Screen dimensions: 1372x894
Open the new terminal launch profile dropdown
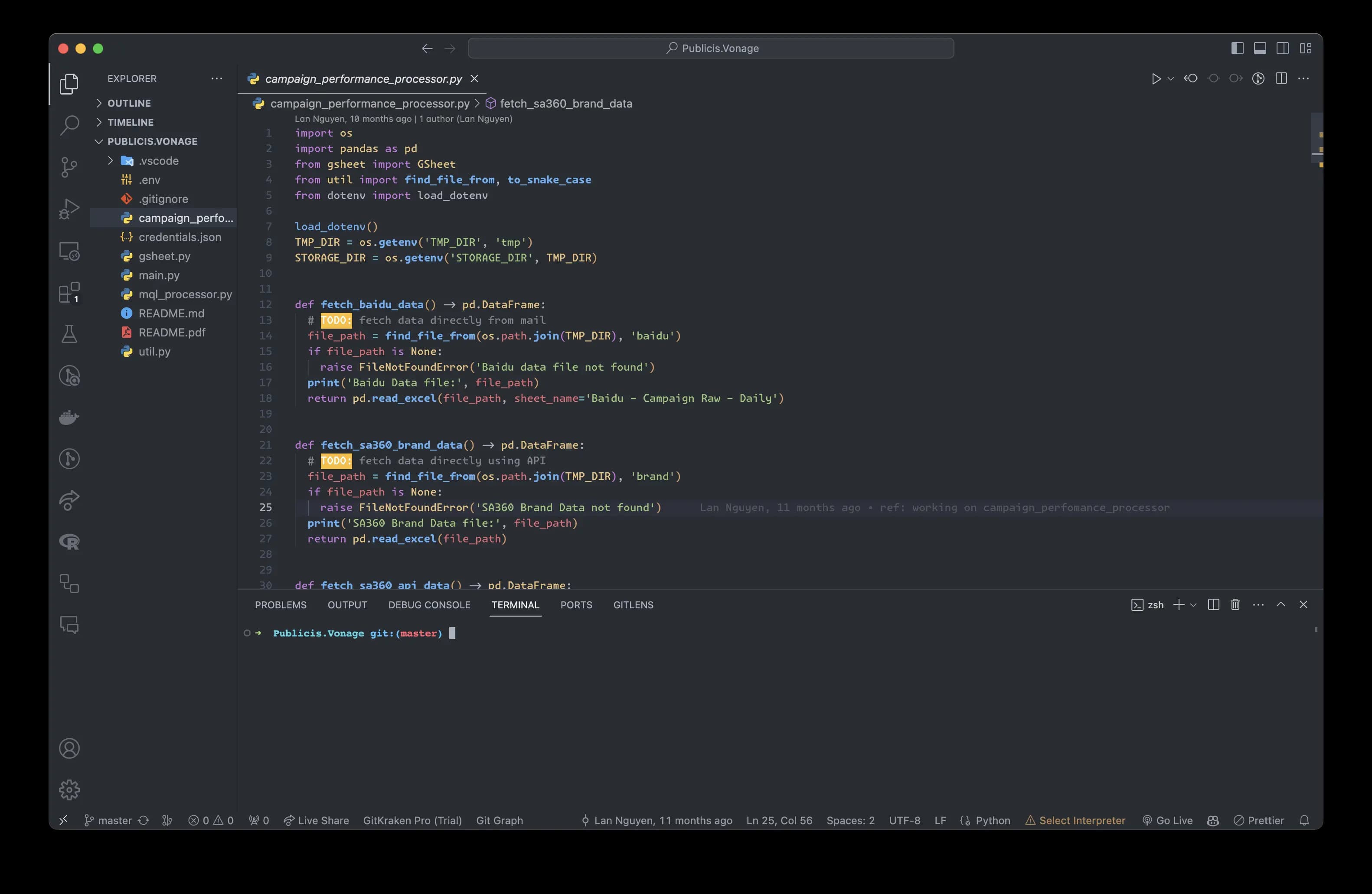tap(1193, 605)
